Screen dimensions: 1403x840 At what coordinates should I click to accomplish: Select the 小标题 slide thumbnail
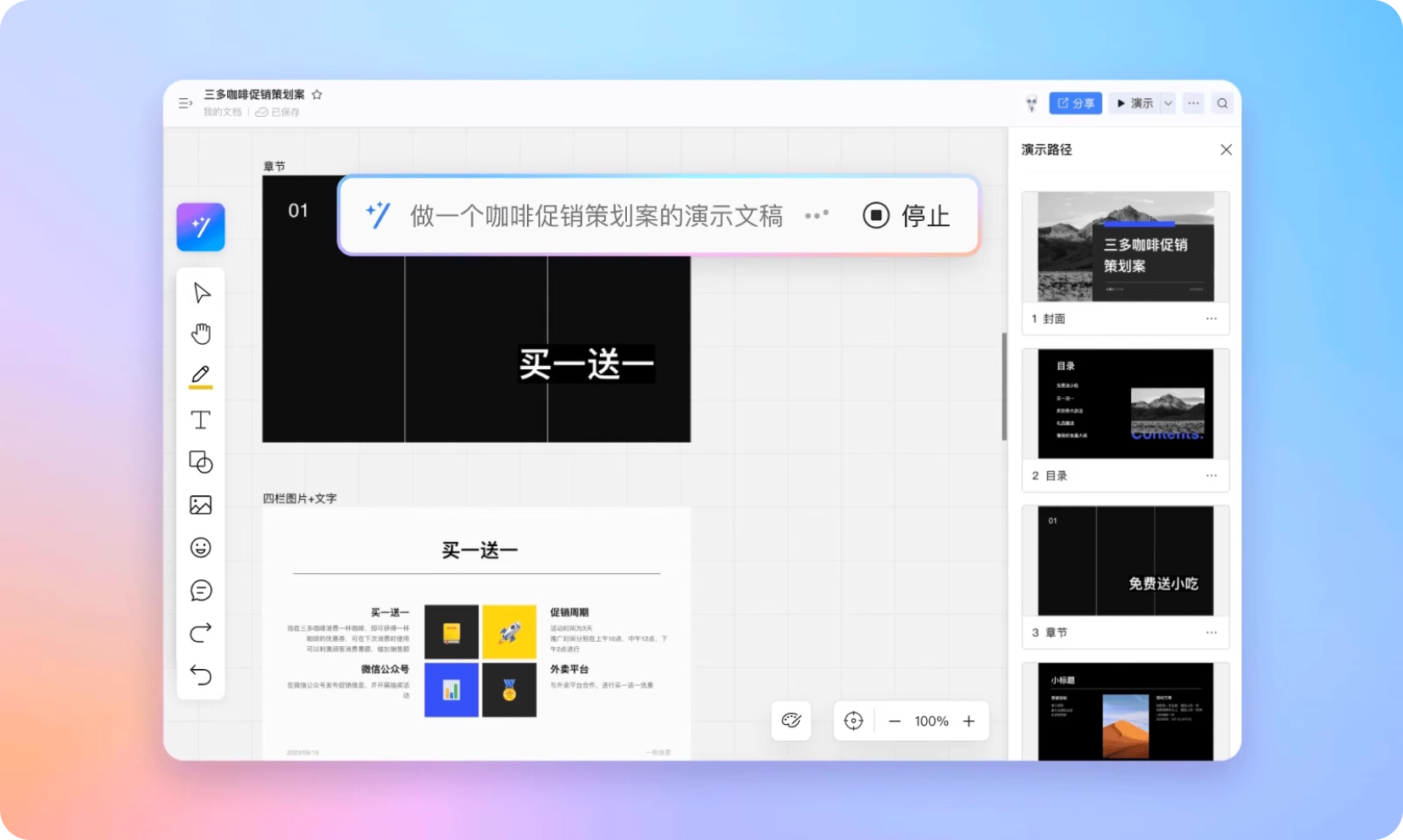[x=1126, y=711]
